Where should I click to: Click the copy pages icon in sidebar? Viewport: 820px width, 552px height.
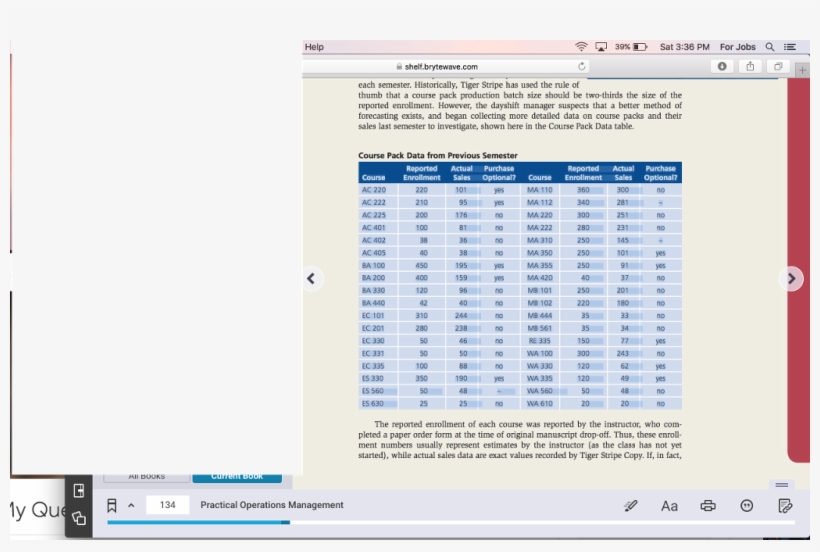click(x=79, y=518)
